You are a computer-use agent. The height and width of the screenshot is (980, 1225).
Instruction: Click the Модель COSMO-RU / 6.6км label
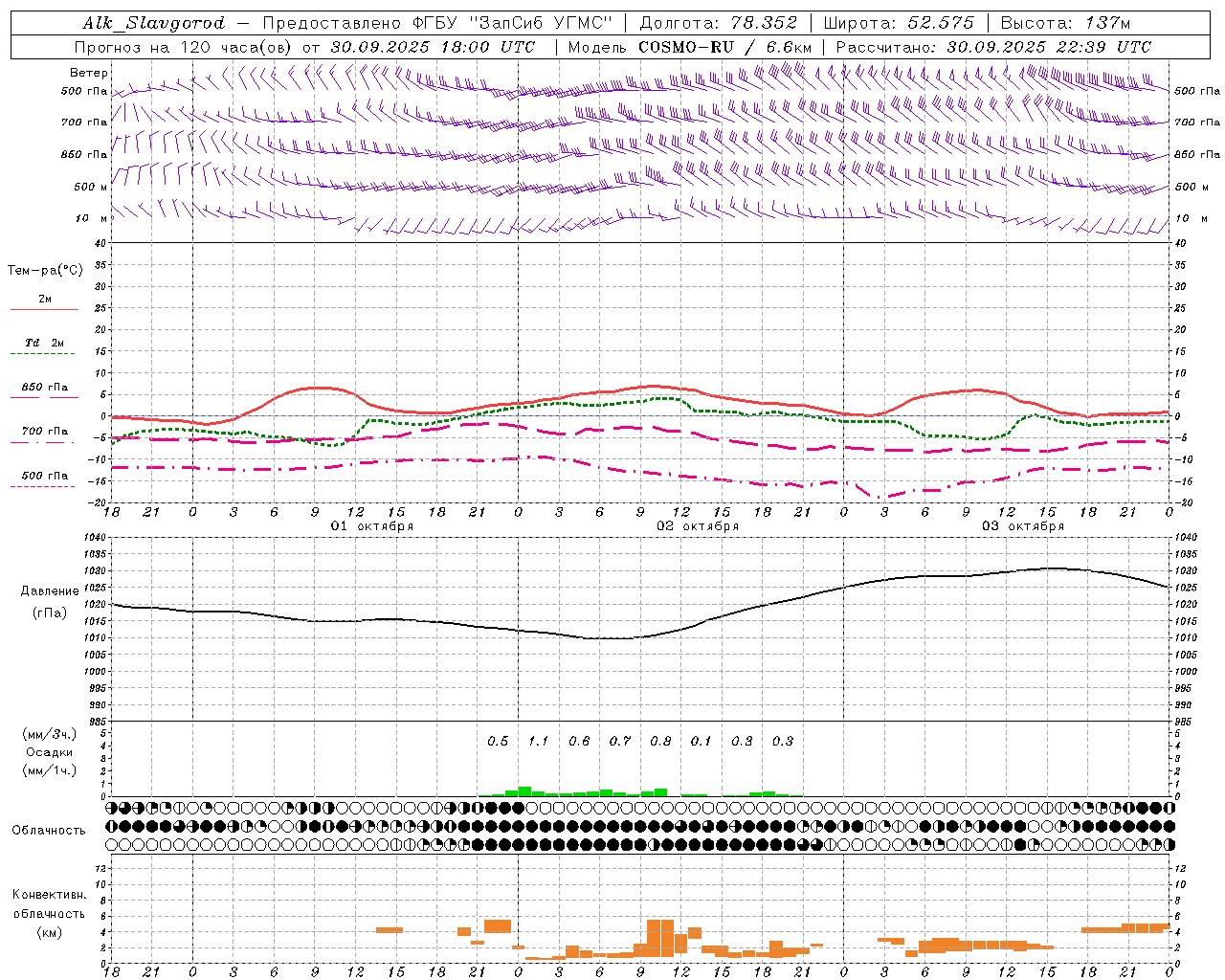tap(690, 47)
